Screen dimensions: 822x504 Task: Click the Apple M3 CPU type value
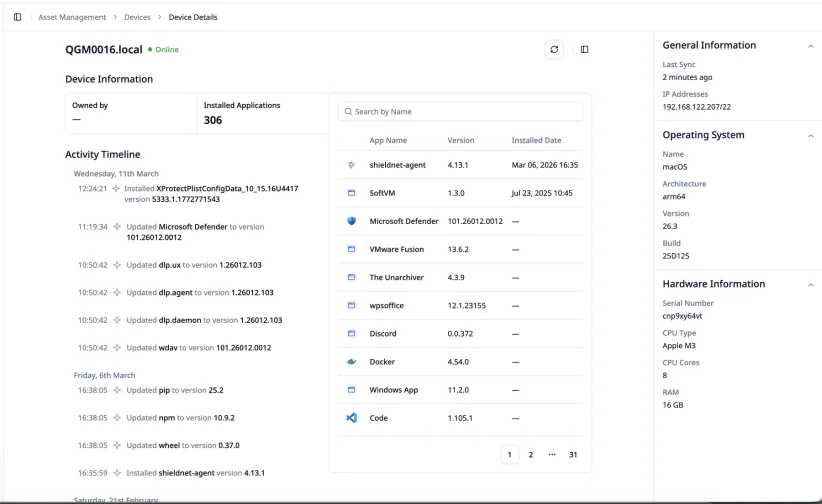679,346
